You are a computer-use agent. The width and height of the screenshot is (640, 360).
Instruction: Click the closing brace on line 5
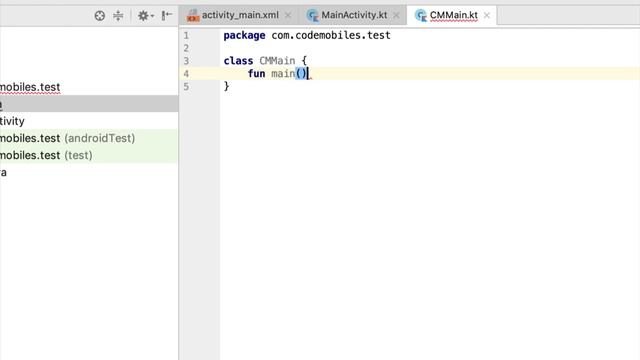coord(227,86)
